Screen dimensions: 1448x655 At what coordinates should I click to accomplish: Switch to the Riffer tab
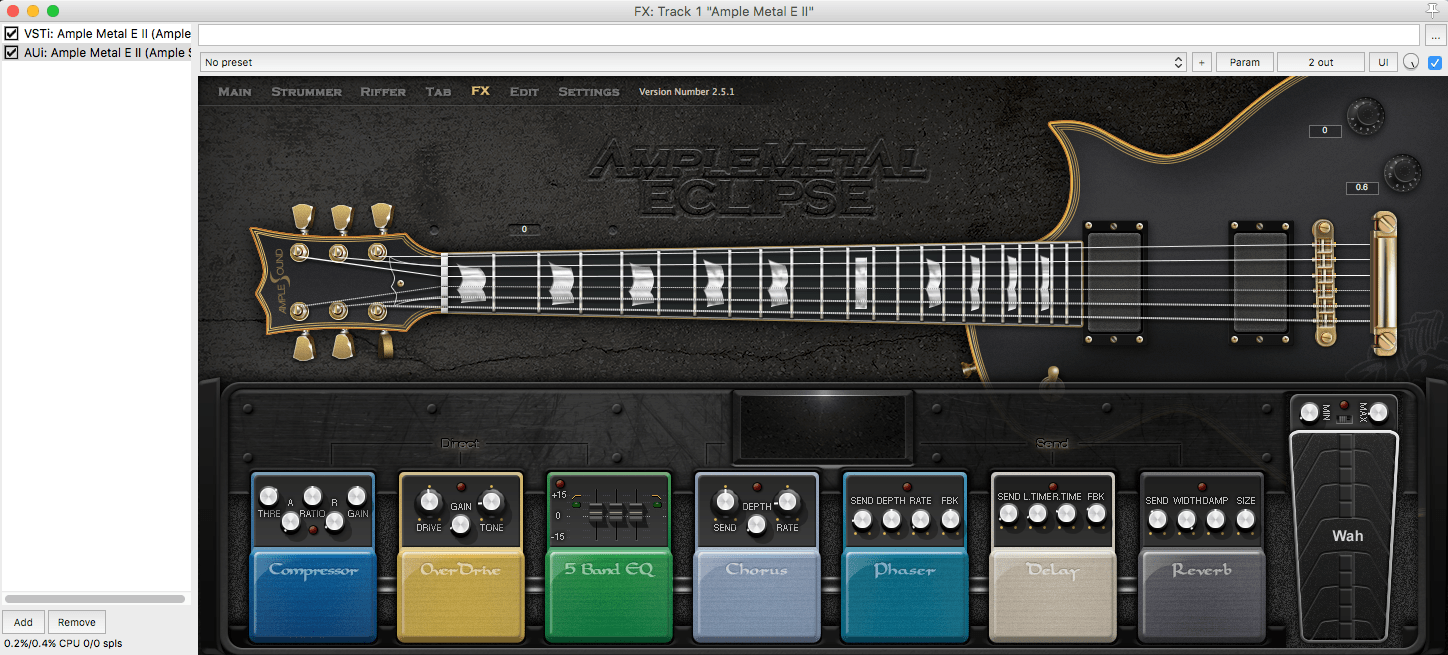tap(384, 92)
